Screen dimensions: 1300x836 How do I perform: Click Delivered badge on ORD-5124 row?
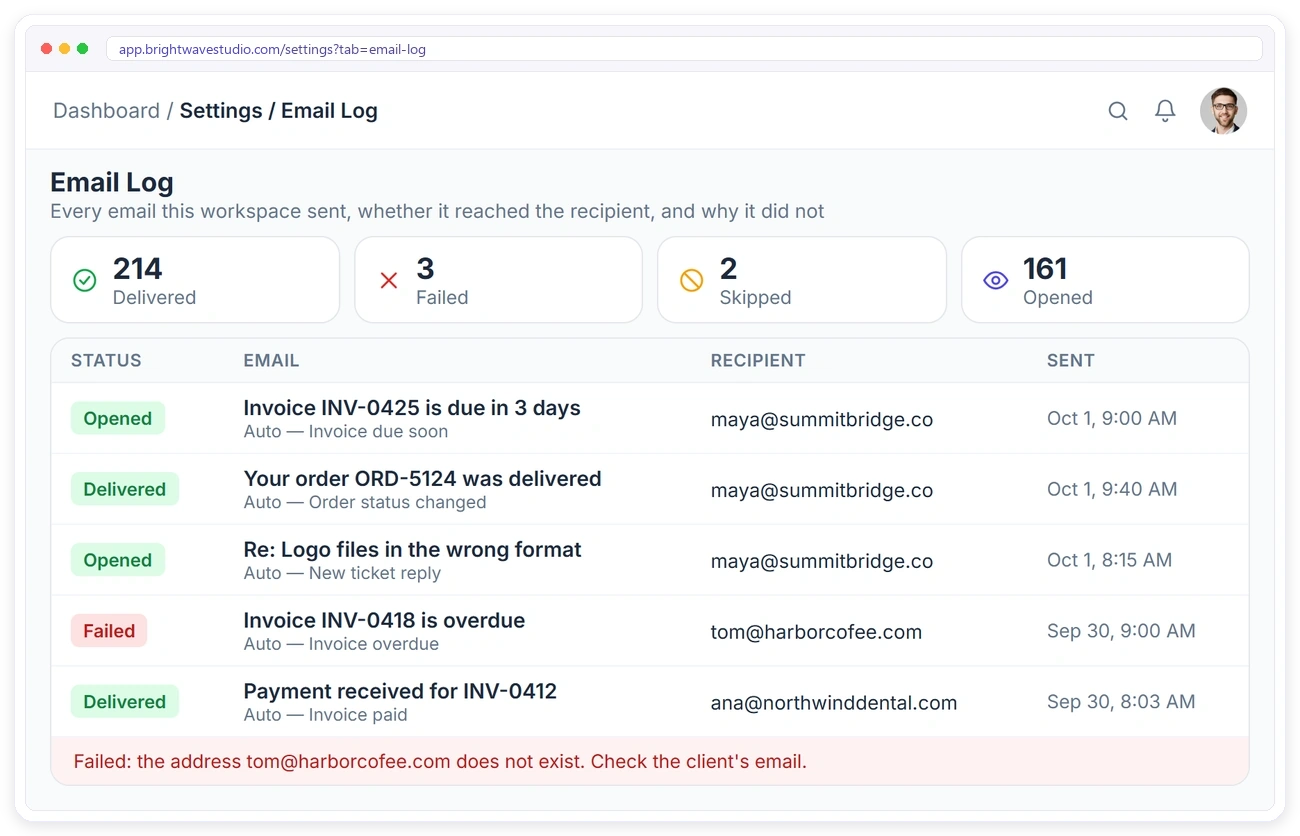(x=124, y=489)
